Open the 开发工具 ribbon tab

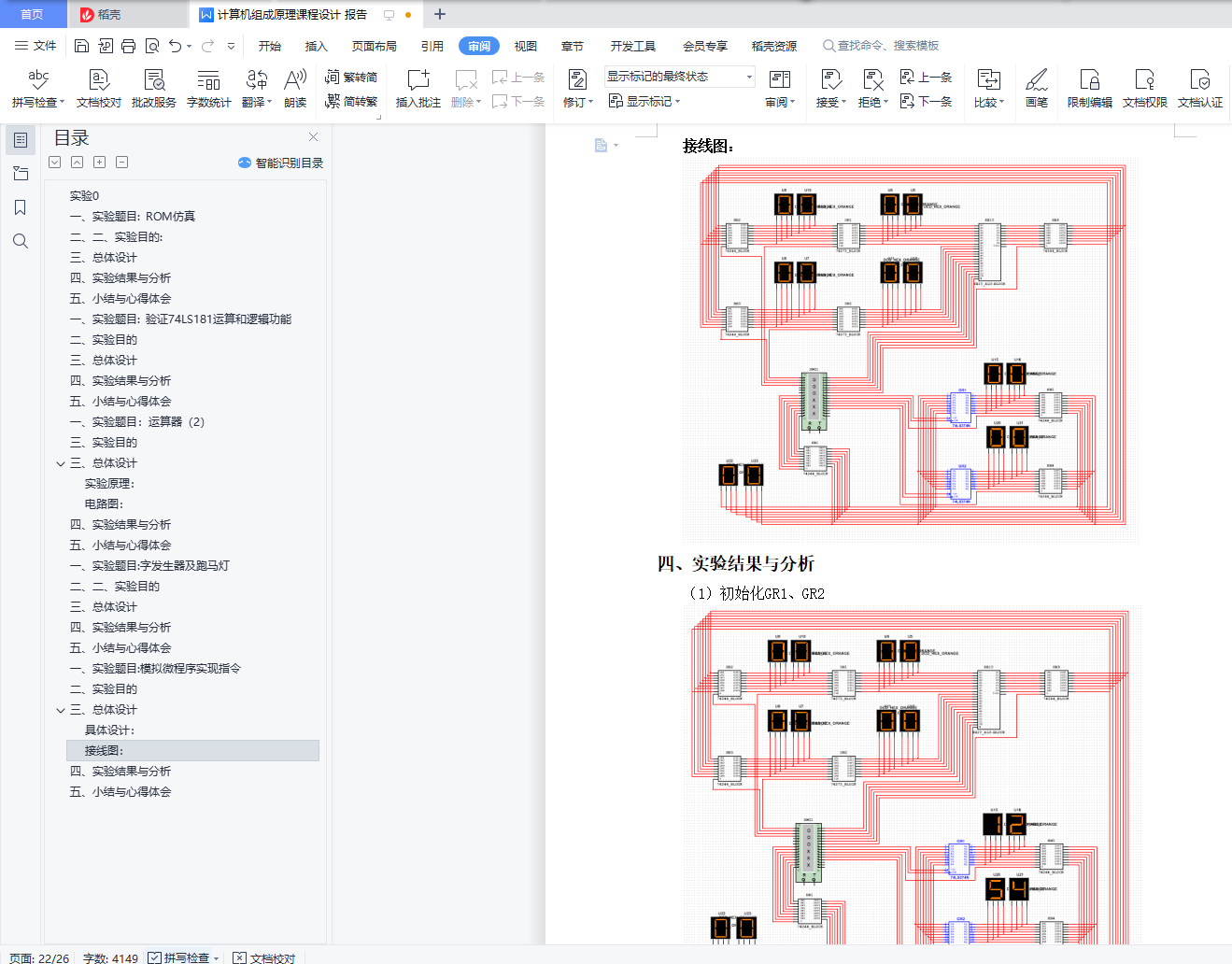coord(633,46)
